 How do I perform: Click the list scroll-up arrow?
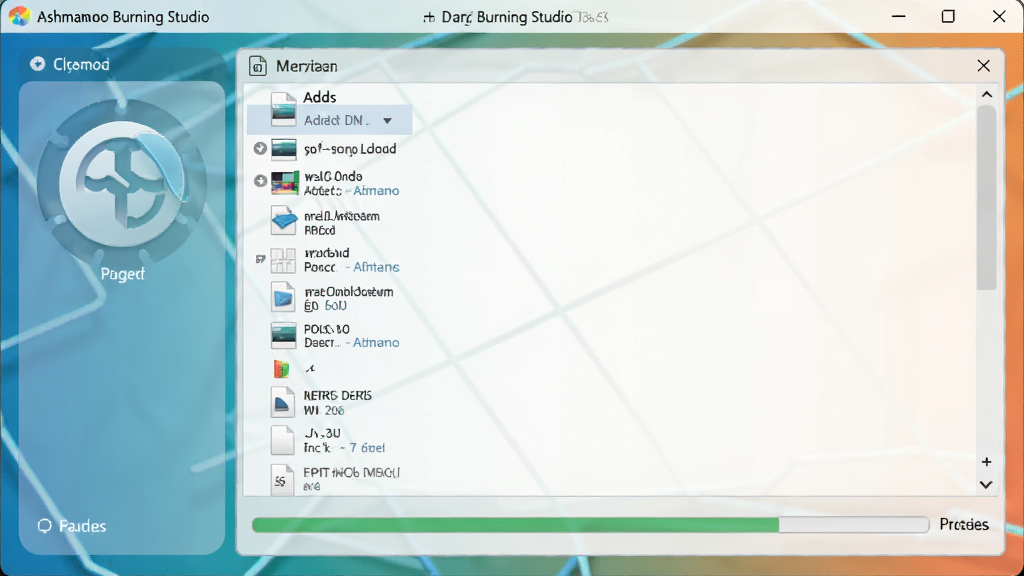pos(987,95)
